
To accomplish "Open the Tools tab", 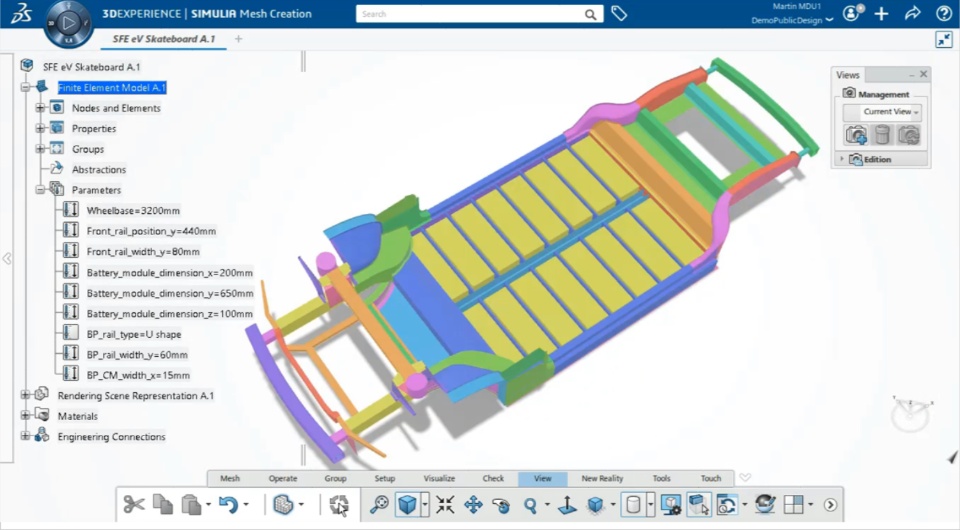I will 662,479.
